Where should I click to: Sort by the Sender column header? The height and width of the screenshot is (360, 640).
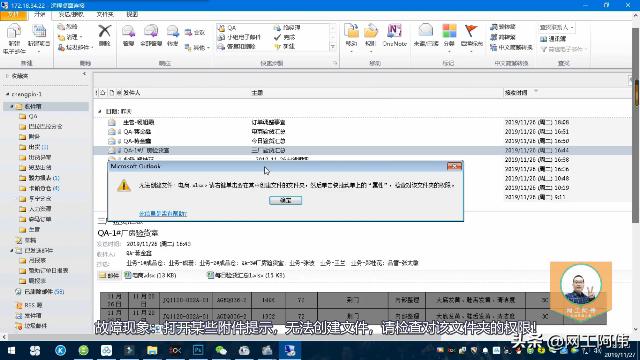coord(132,93)
